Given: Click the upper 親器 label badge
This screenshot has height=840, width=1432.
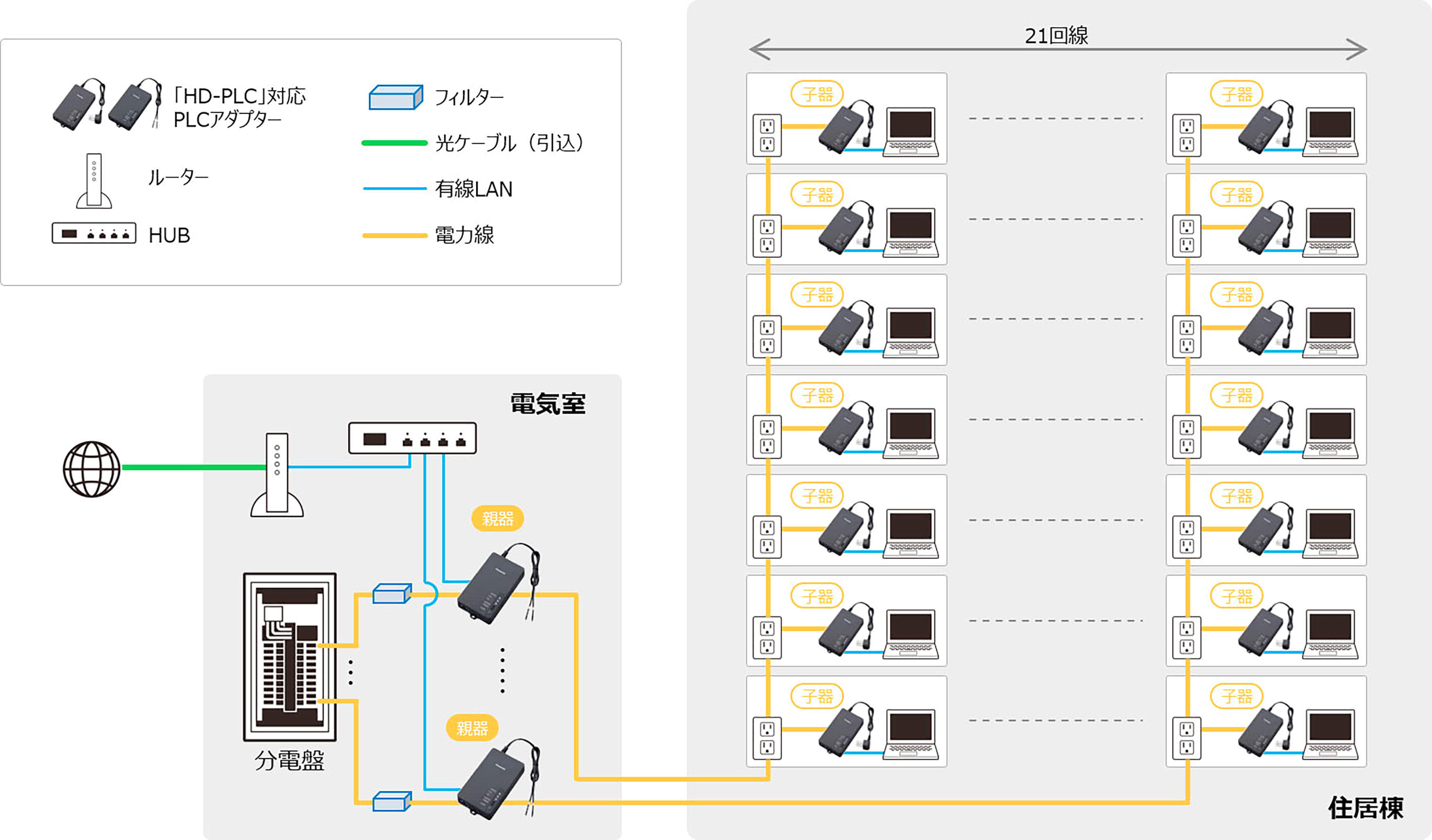Looking at the screenshot, I should [497, 518].
